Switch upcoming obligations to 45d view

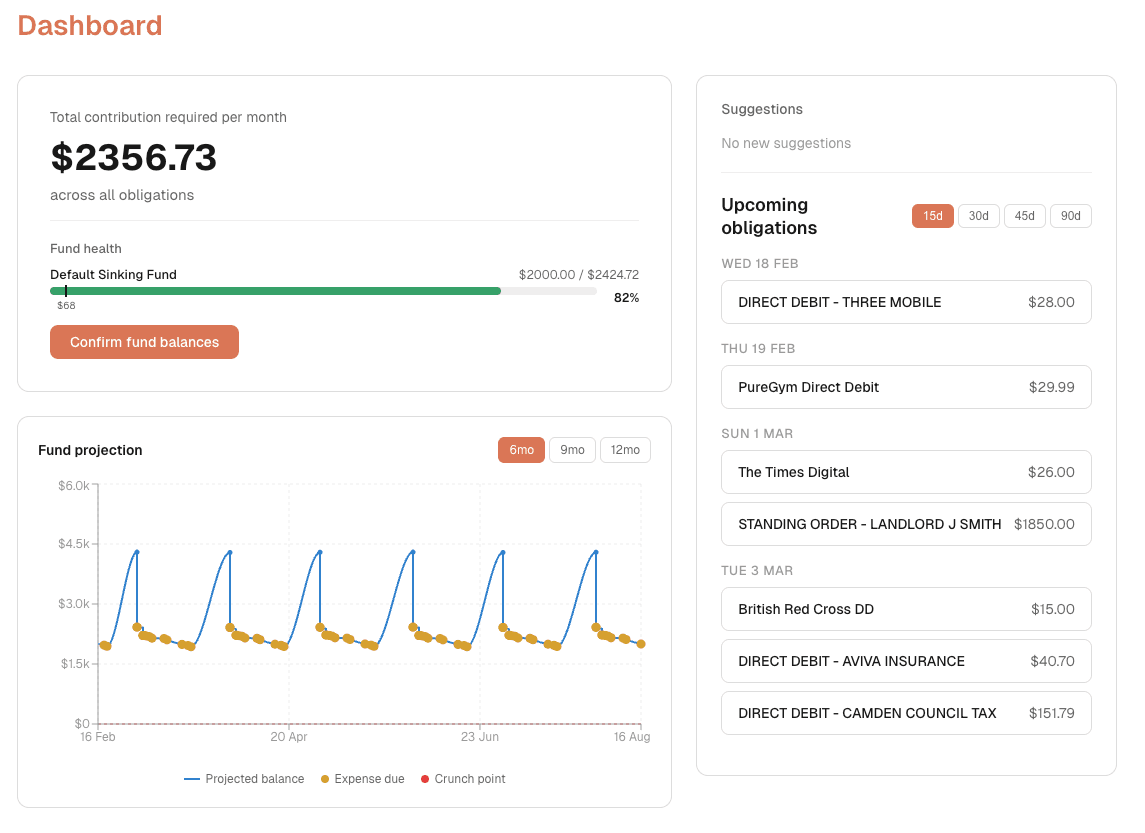pyautogui.click(x=1024, y=215)
